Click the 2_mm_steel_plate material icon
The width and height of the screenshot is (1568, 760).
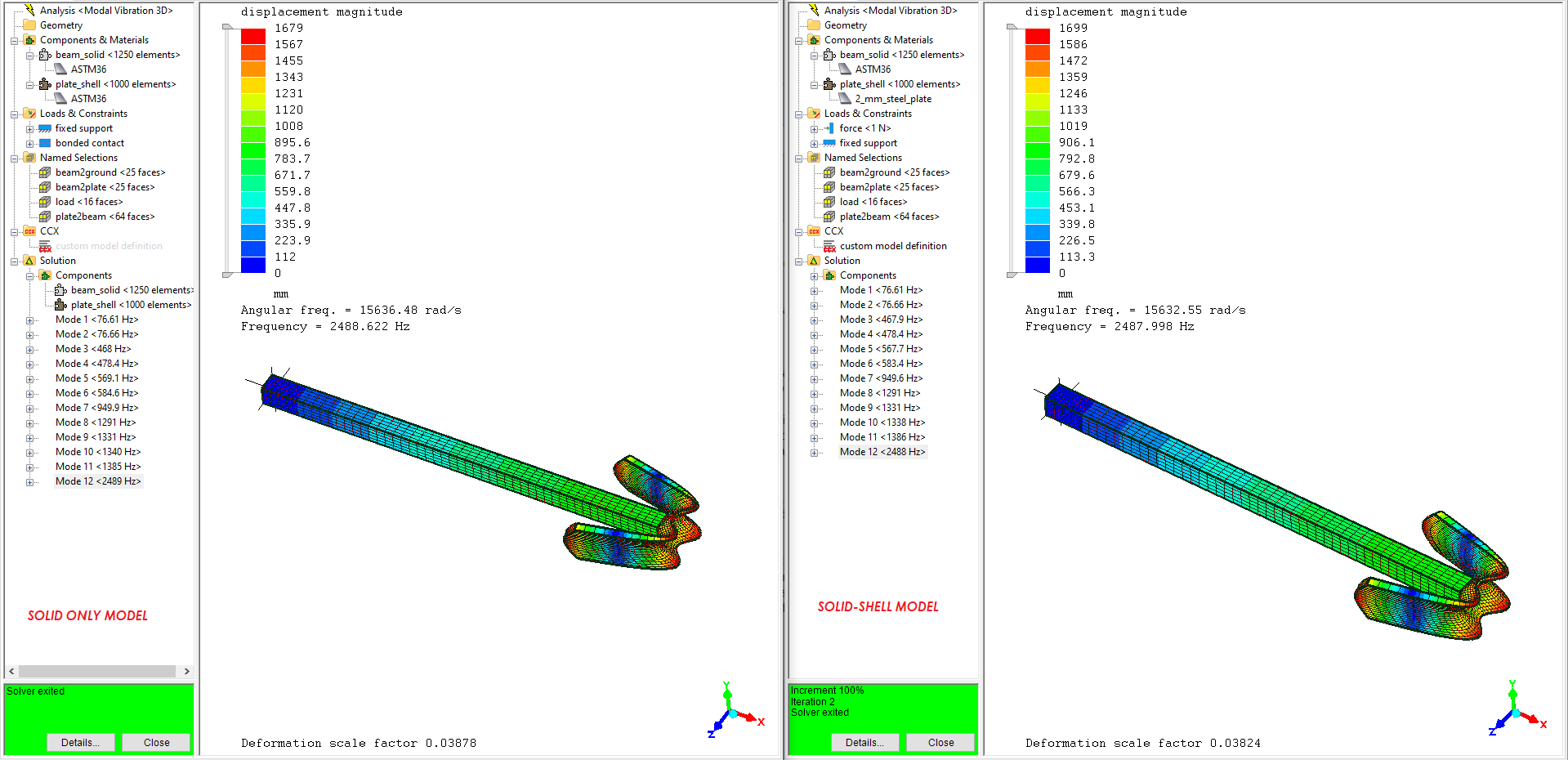point(845,99)
